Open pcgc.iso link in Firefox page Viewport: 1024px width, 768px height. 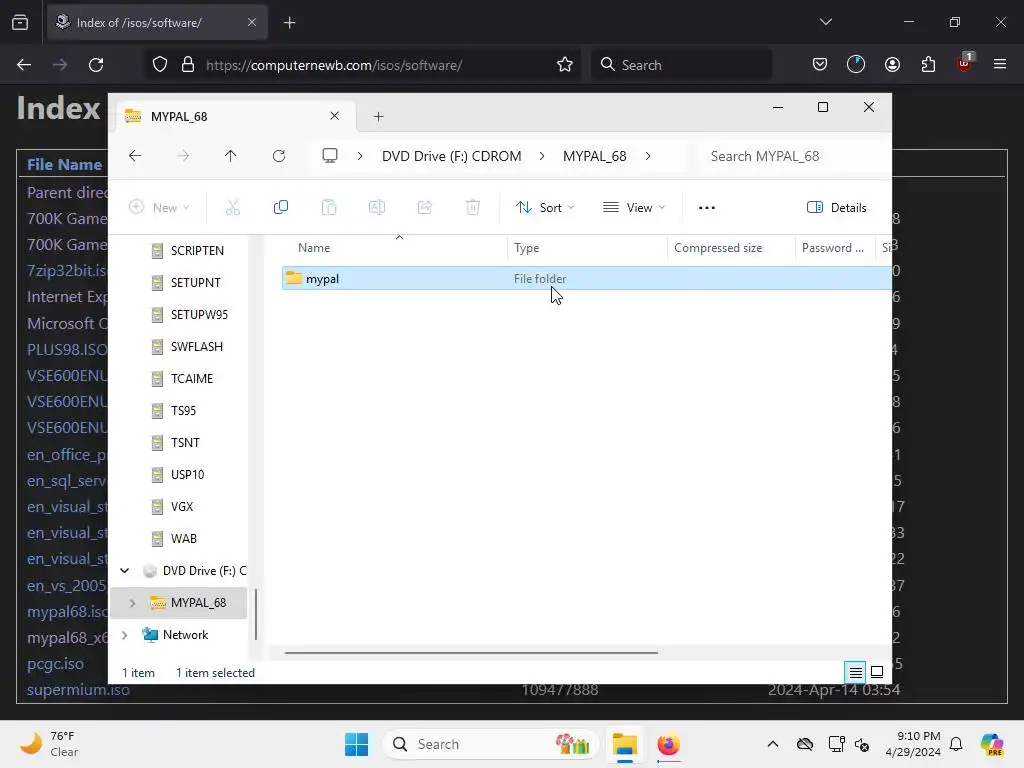[56, 664]
